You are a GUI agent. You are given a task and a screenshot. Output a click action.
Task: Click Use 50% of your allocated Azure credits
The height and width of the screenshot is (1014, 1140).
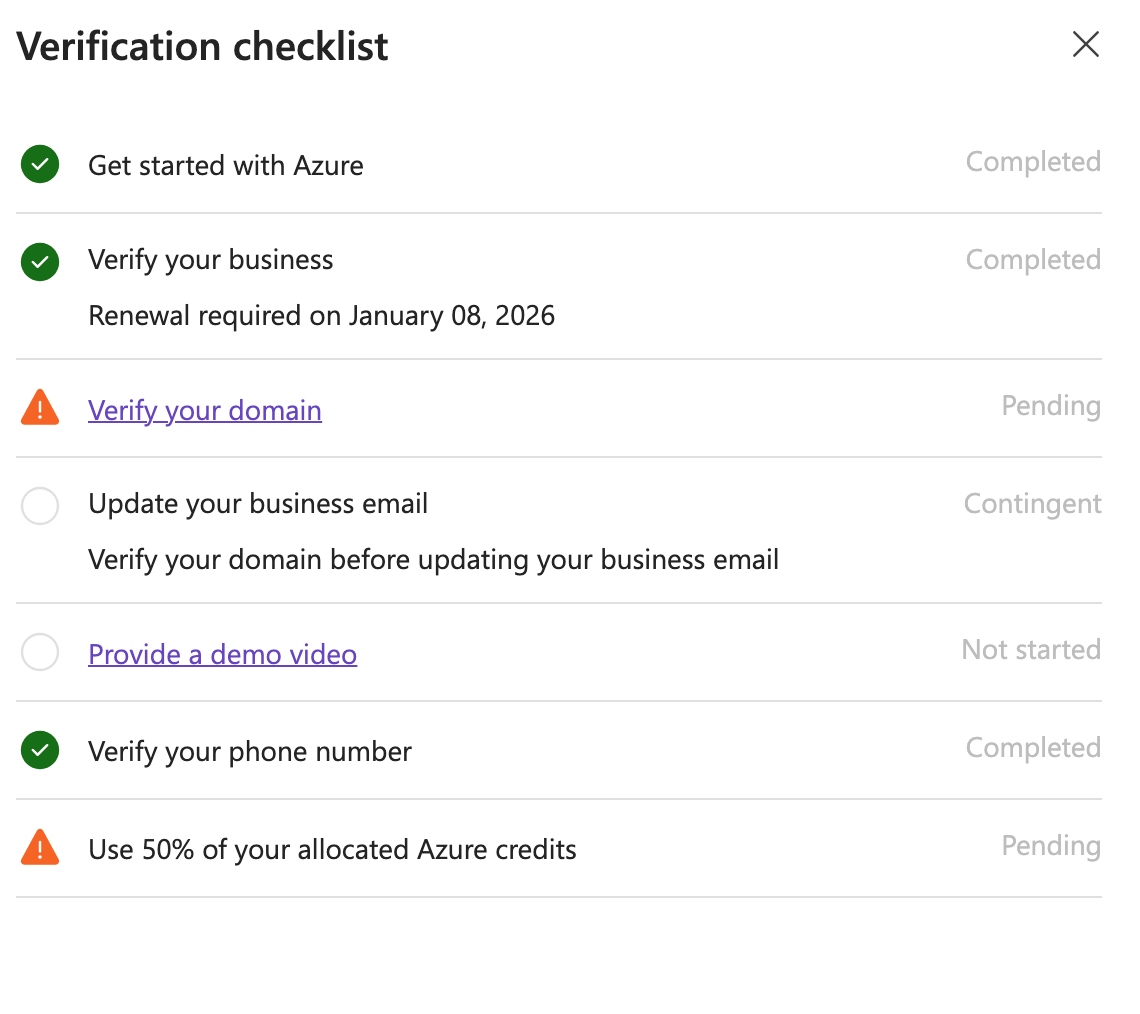[332, 850]
